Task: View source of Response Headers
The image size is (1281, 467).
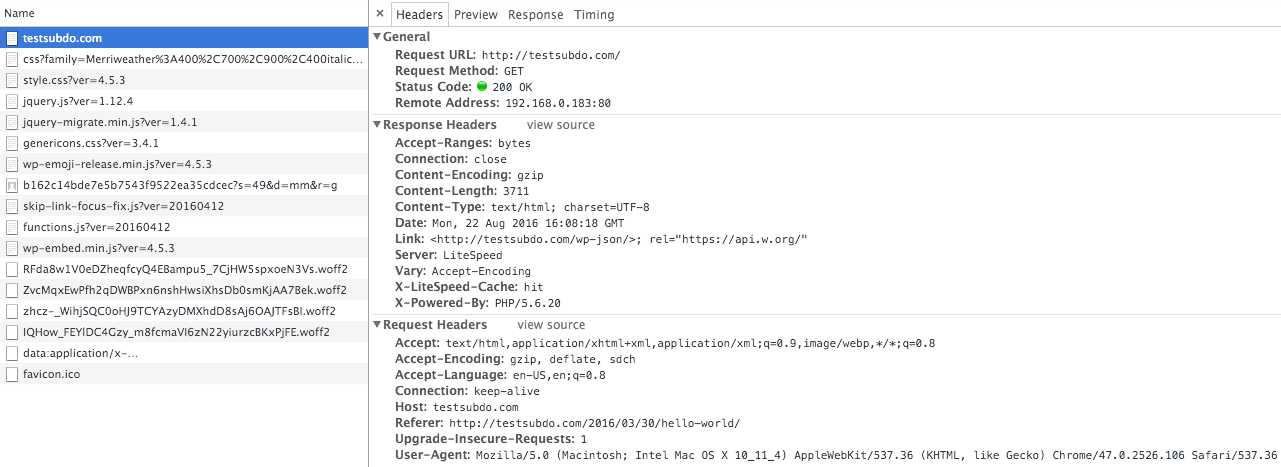Action: point(561,125)
